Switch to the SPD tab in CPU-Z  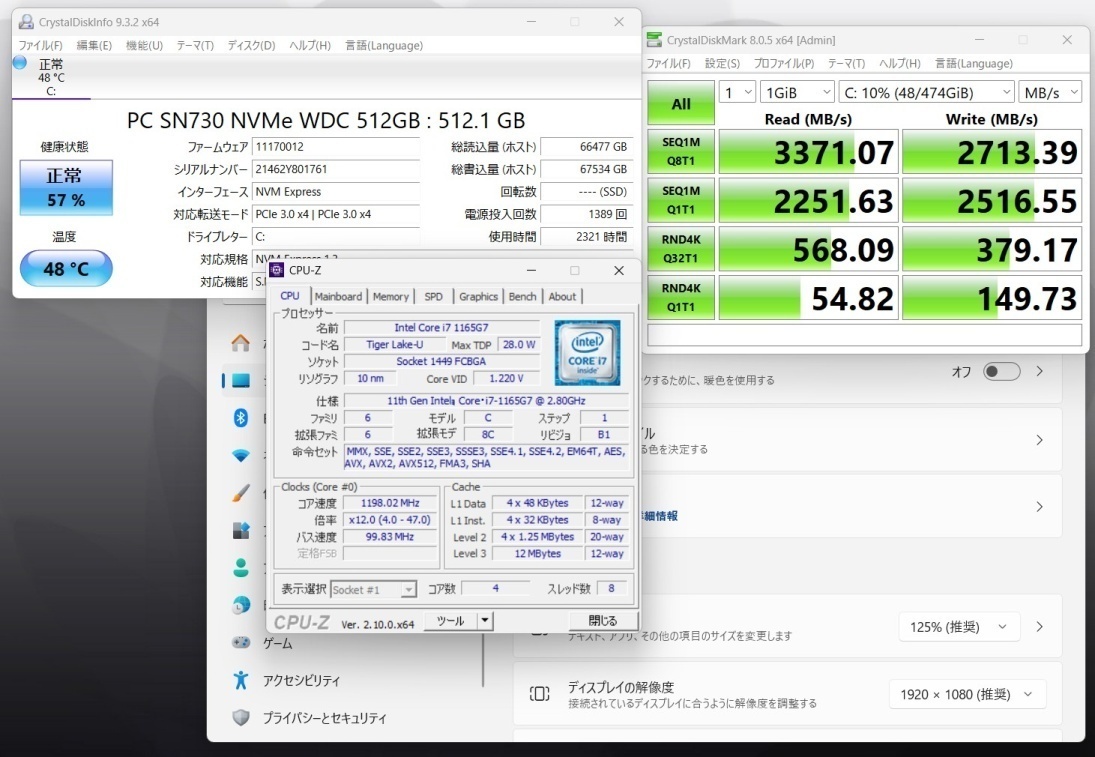434,296
